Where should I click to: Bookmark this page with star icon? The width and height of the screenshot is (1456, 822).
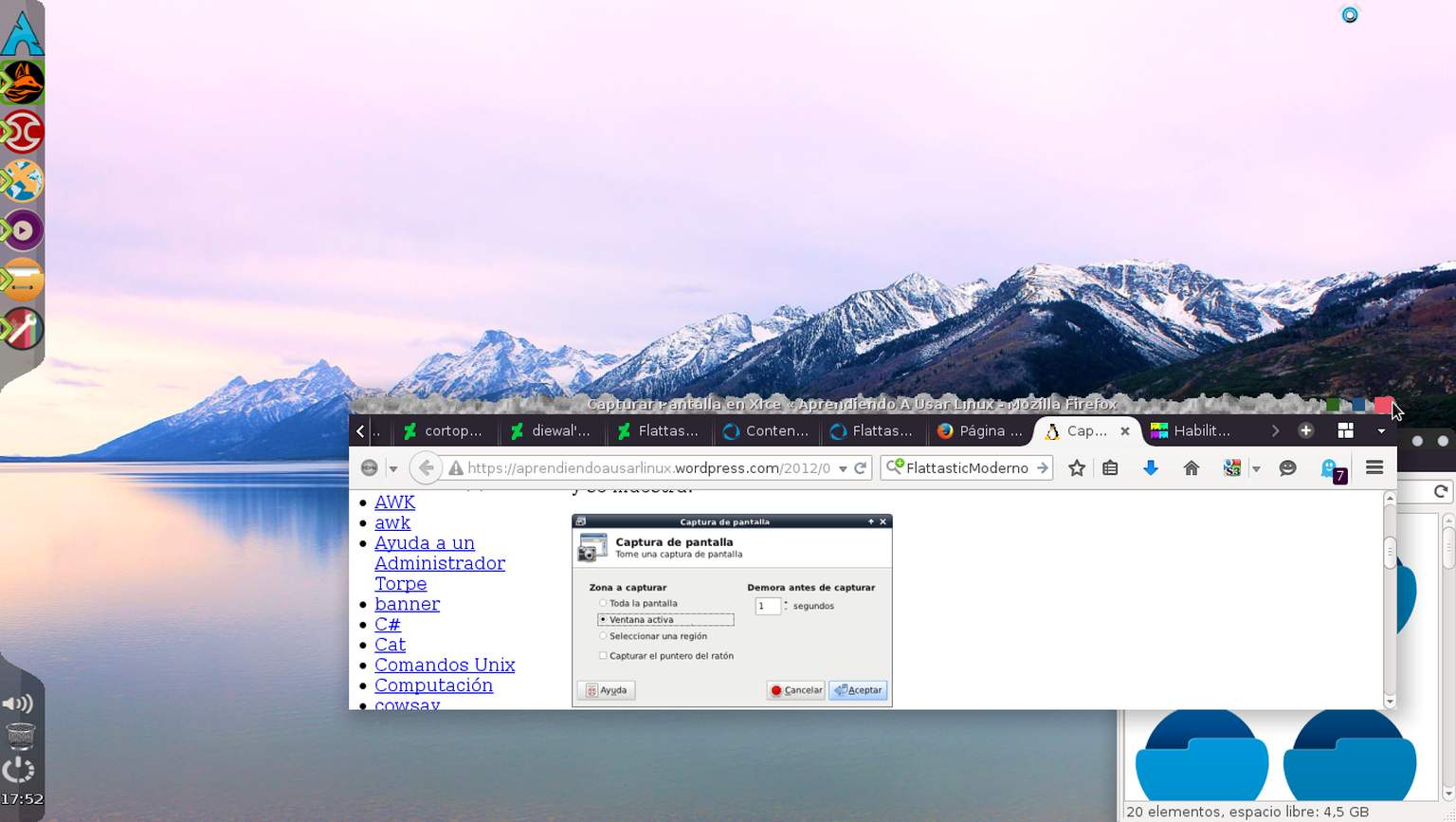pos(1077,467)
